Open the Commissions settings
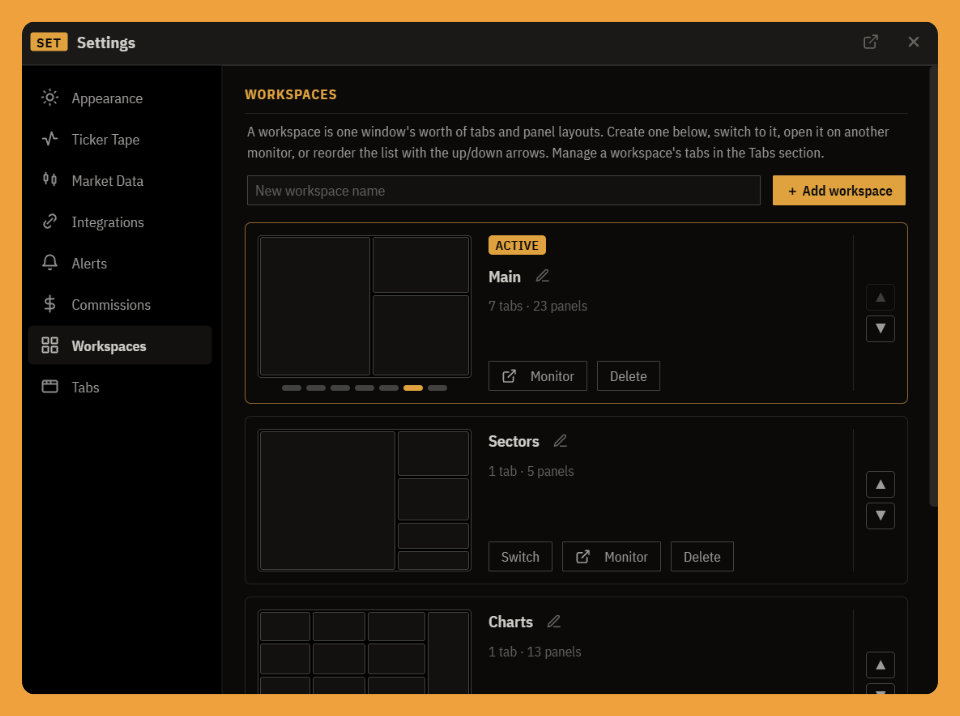The image size is (960, 716). click(120, 304)
